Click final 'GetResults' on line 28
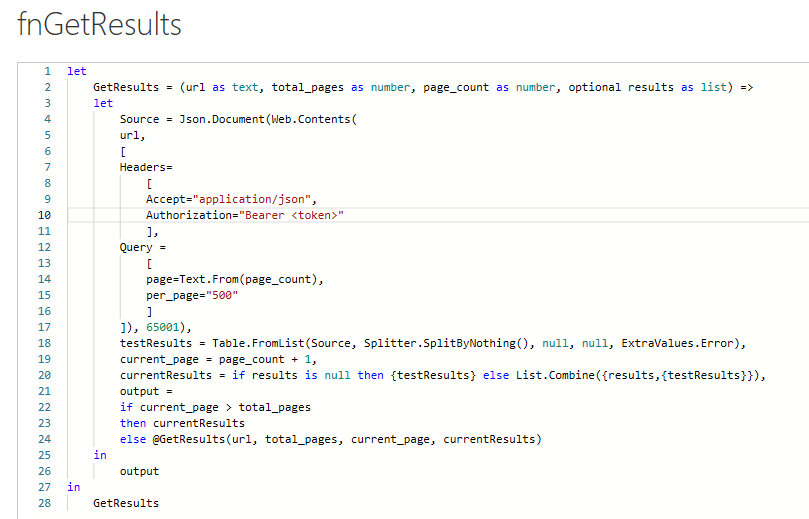 click(126, 503)
